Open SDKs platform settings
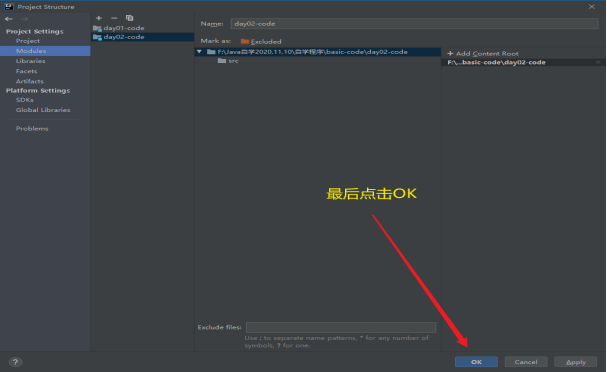The width and height of the screenshot is (607, 372). click(24, 100)
